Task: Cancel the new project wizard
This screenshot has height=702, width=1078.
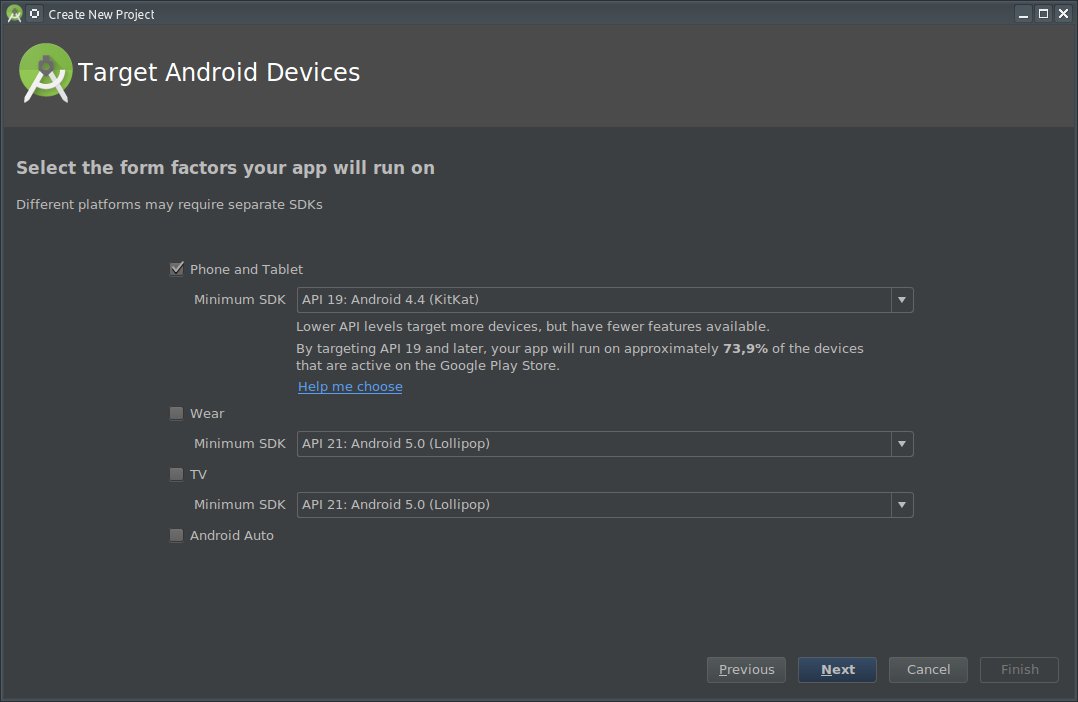Action: [x=928, y=670]
